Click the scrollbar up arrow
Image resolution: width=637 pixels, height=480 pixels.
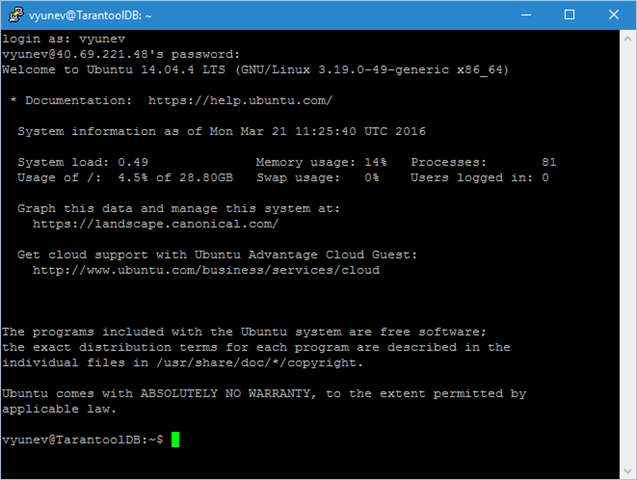coord(627,38)
